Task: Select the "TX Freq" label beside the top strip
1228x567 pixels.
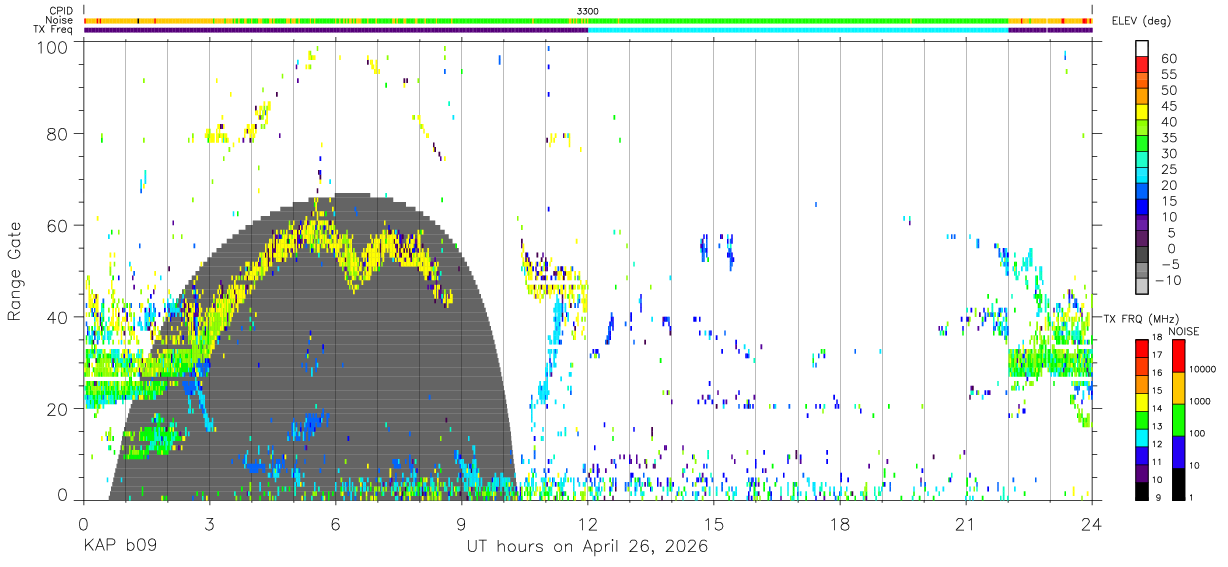Action: pyautogui.click(x=54, y=30)
